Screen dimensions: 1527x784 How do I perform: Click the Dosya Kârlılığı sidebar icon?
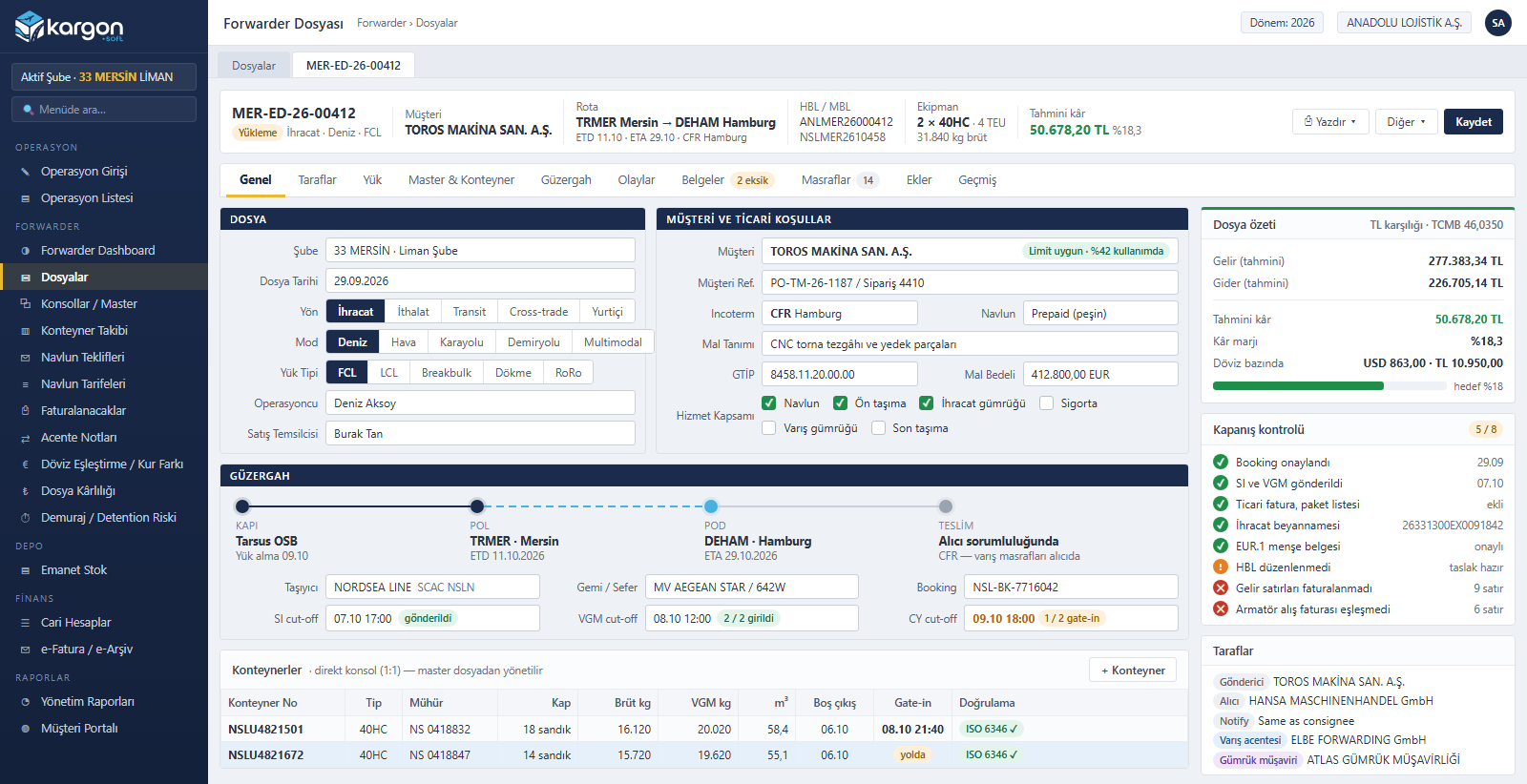pyautogui.click(x=26, y=491)
